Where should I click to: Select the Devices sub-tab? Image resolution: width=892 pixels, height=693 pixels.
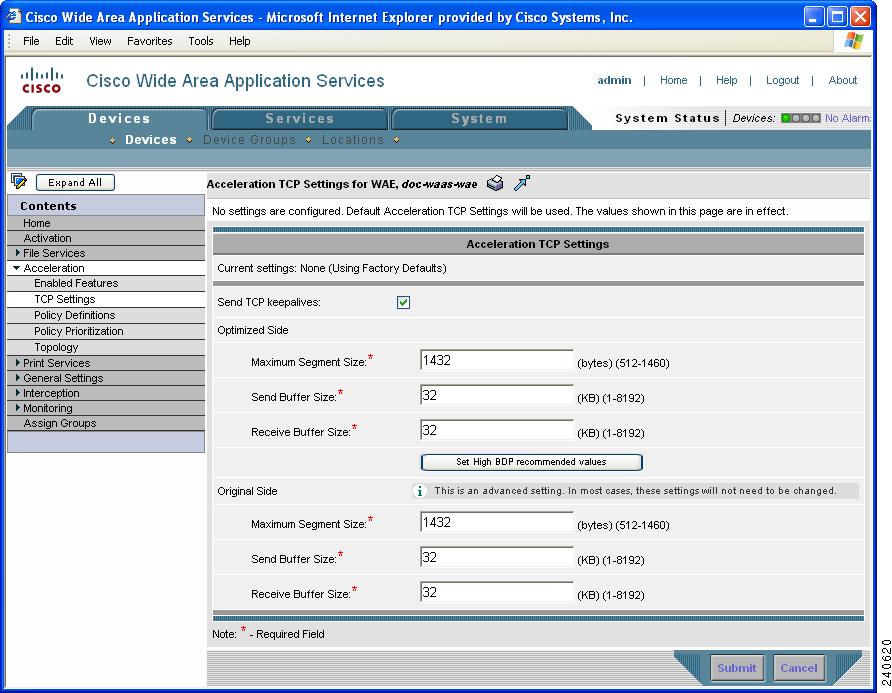click(x=151, y=140)
